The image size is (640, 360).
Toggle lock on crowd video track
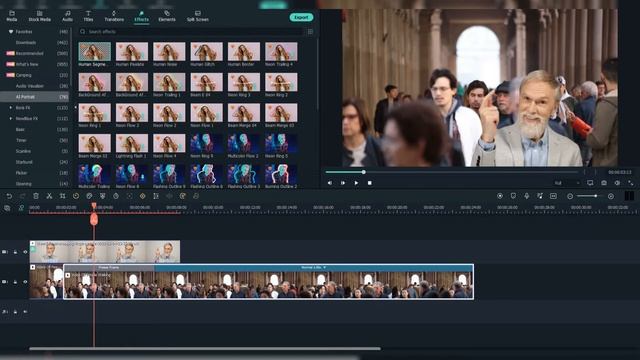click(16, 282)
